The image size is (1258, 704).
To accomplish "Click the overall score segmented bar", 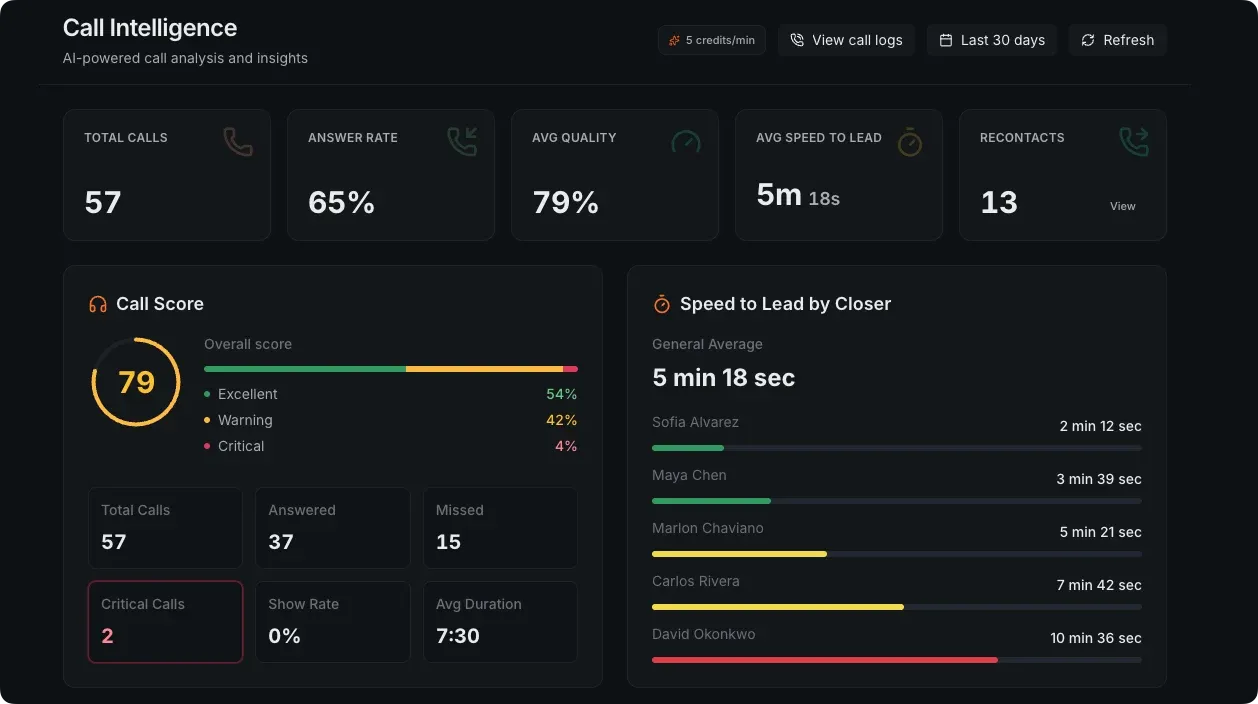I will click(391, 369).
